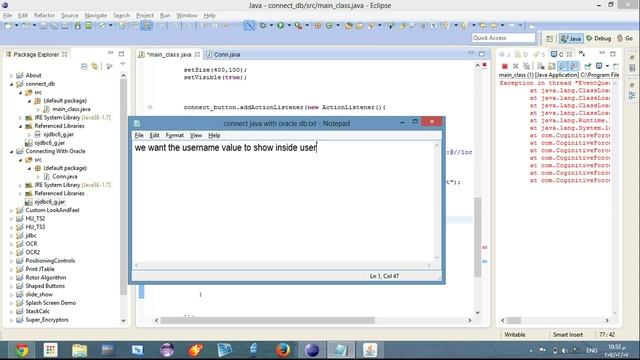Toggle Scroll Lock in Console toolbar

tap(552, 66)
